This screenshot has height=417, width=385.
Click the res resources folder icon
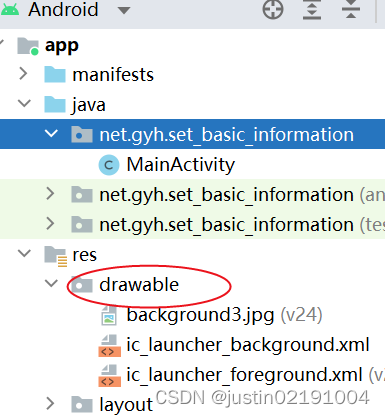tap(56, 256)
